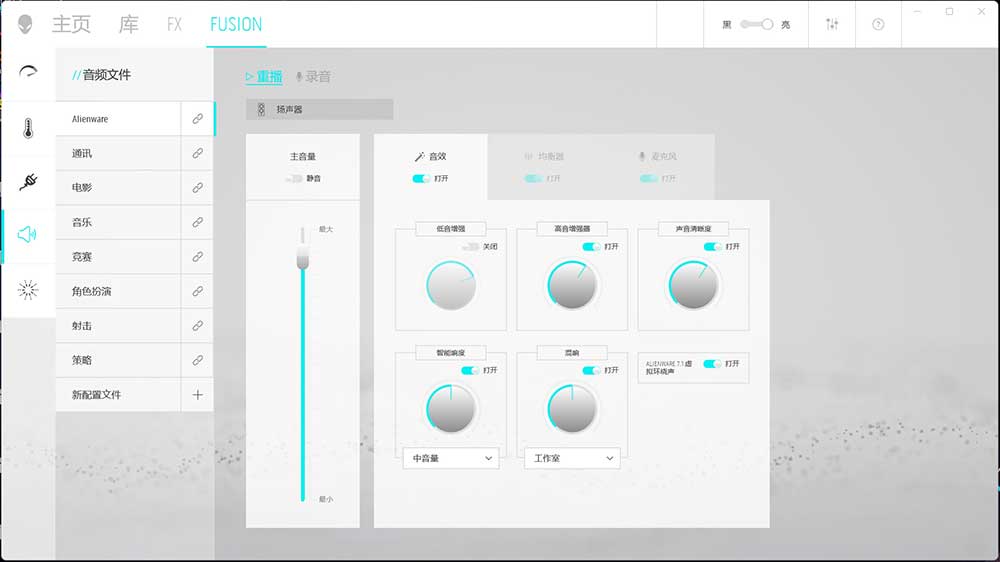Switch to the 重播 playback tab
The image size is (1000, 562).
pyautogui.click(x=264, y=77)
